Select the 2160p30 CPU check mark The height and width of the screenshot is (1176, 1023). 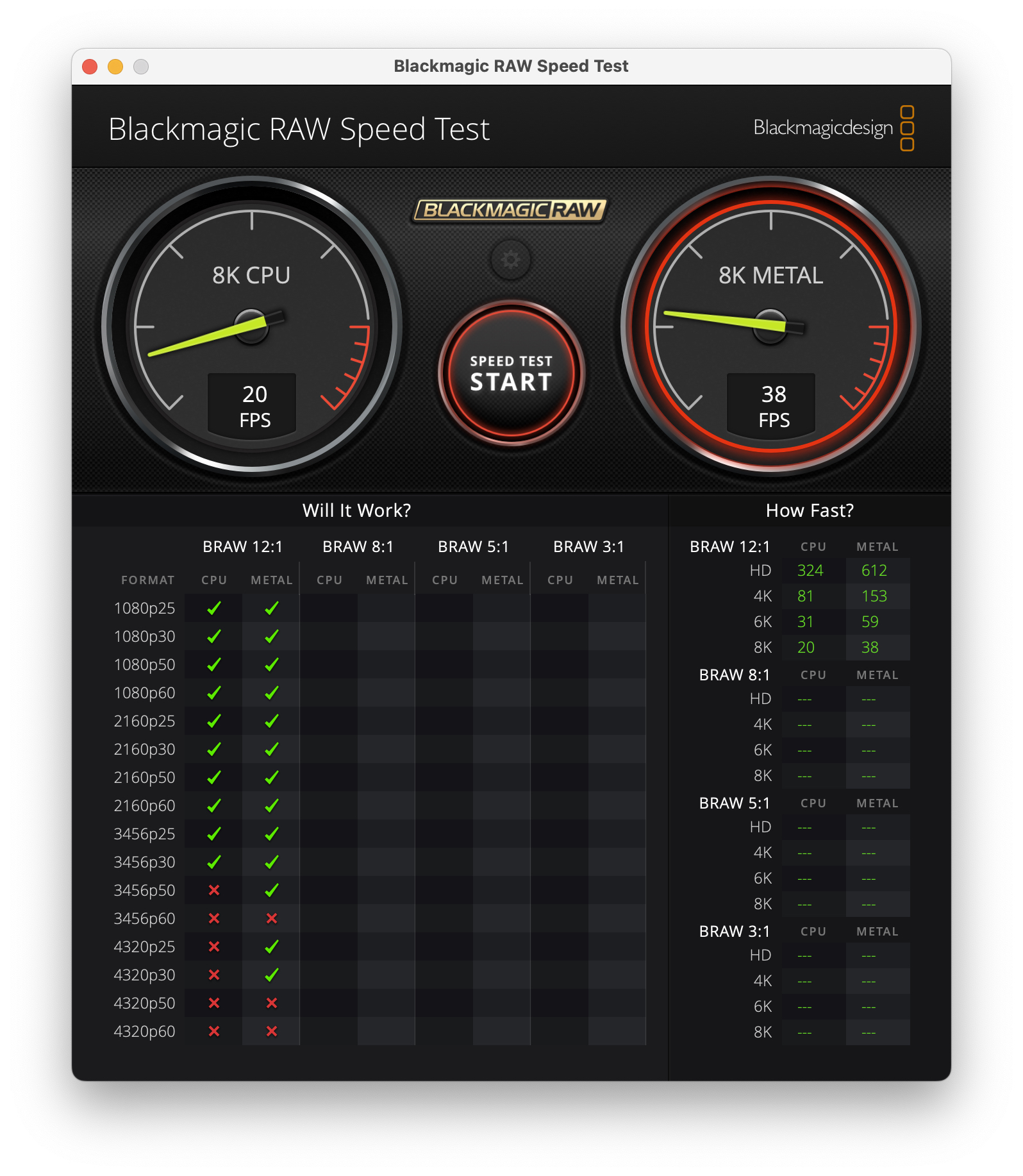tap(214, 749)
